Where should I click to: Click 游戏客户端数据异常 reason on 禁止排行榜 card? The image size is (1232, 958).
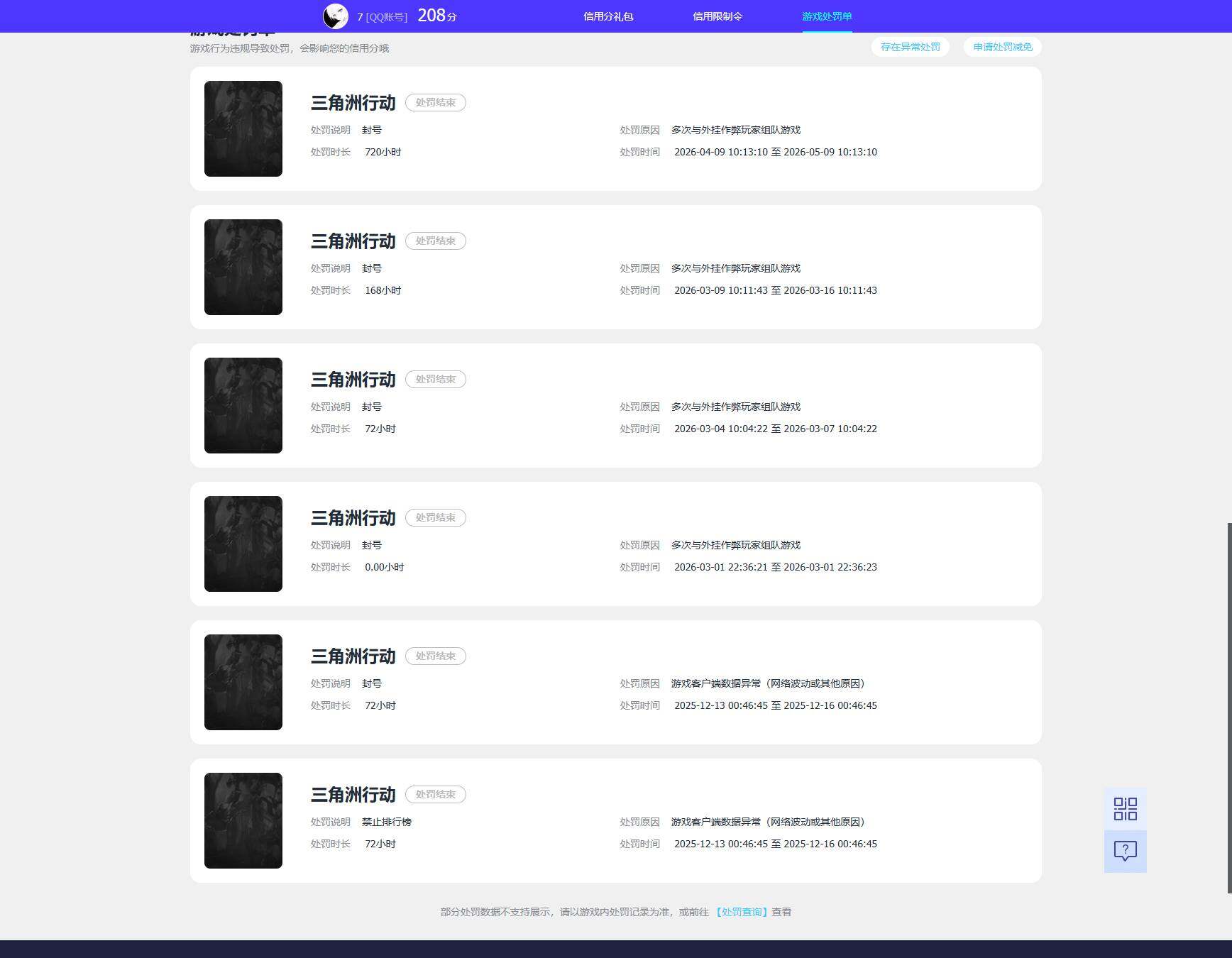point(768,822)
